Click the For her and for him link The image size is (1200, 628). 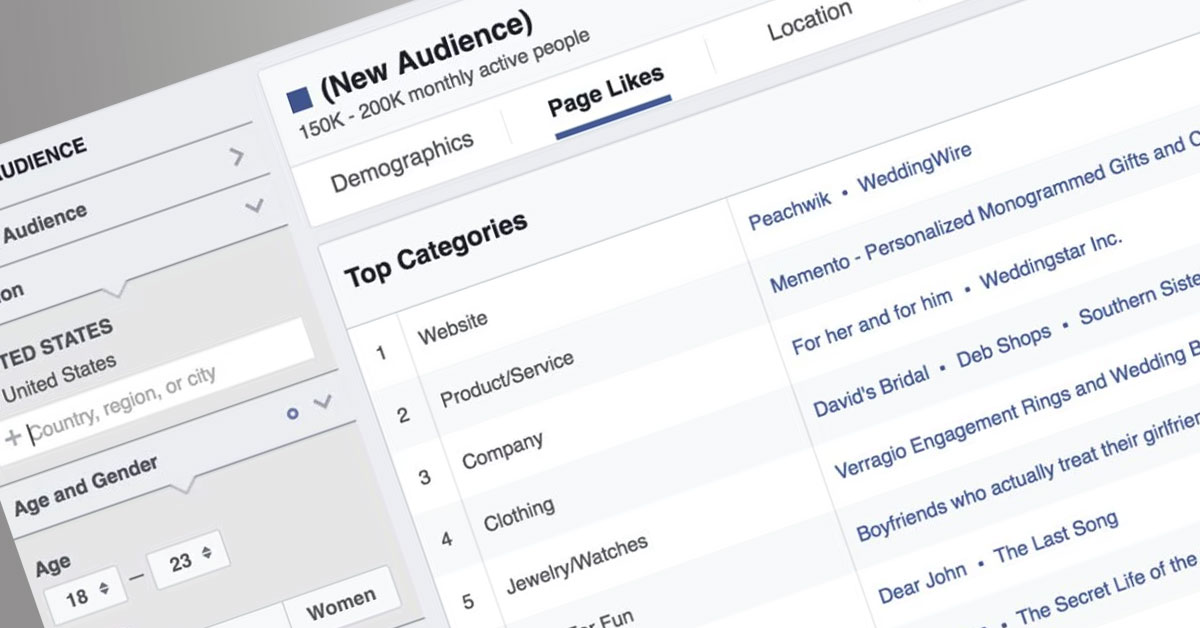872,322
